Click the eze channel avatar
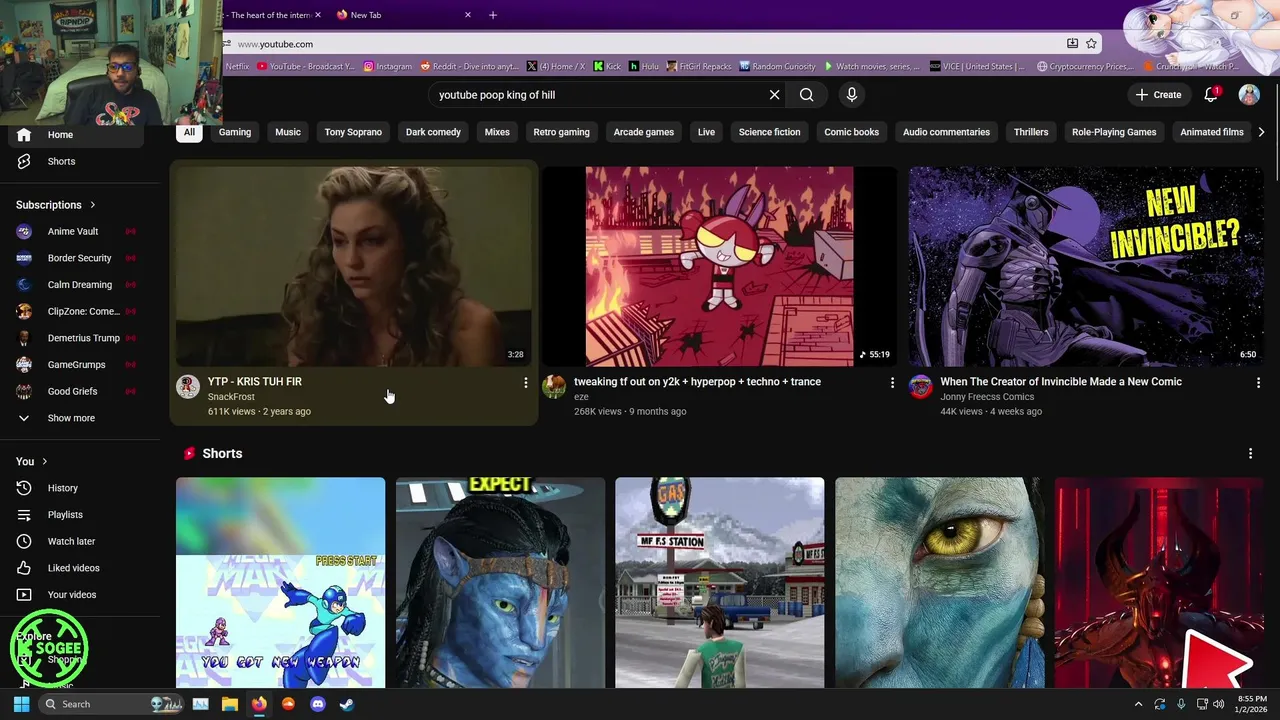Viewport: 1280px width, 720px height. tap(554, 387)
